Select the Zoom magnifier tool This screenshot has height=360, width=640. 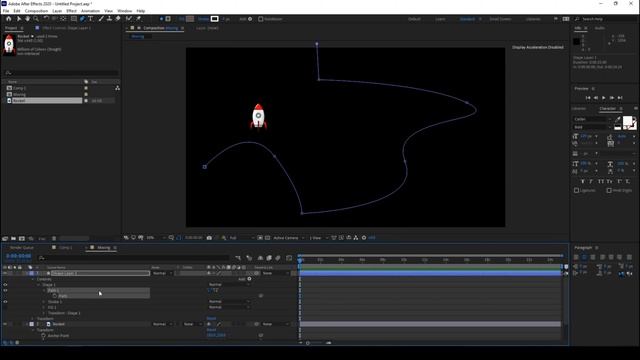click(36, 19)
